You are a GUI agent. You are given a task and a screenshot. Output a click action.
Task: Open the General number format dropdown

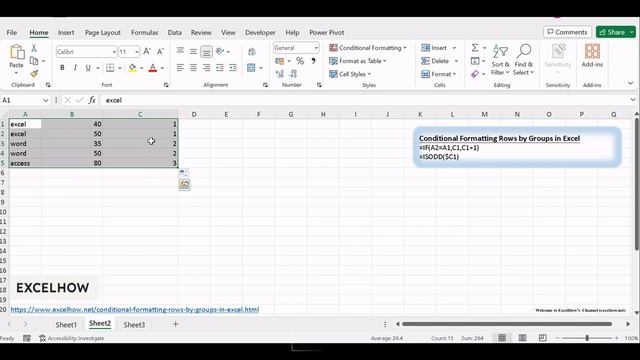pyautogui.click(x=316, y=48)
